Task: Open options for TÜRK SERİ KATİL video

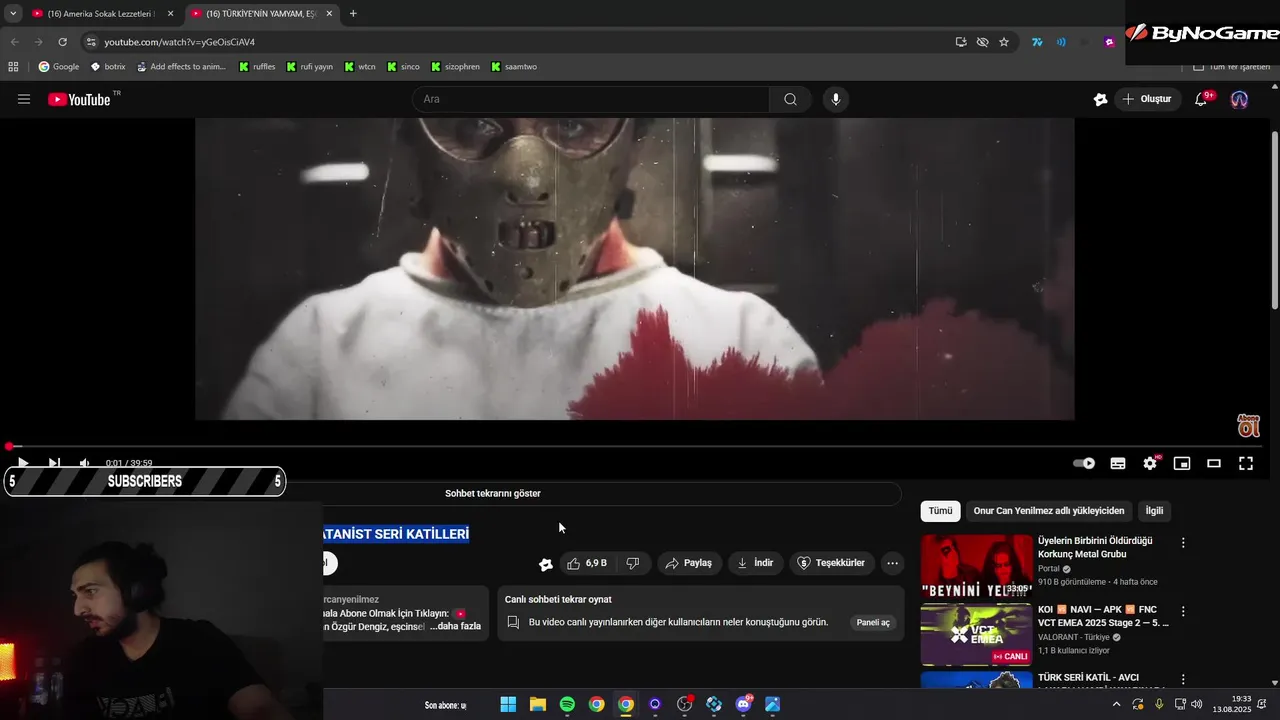Action: 1183,679
